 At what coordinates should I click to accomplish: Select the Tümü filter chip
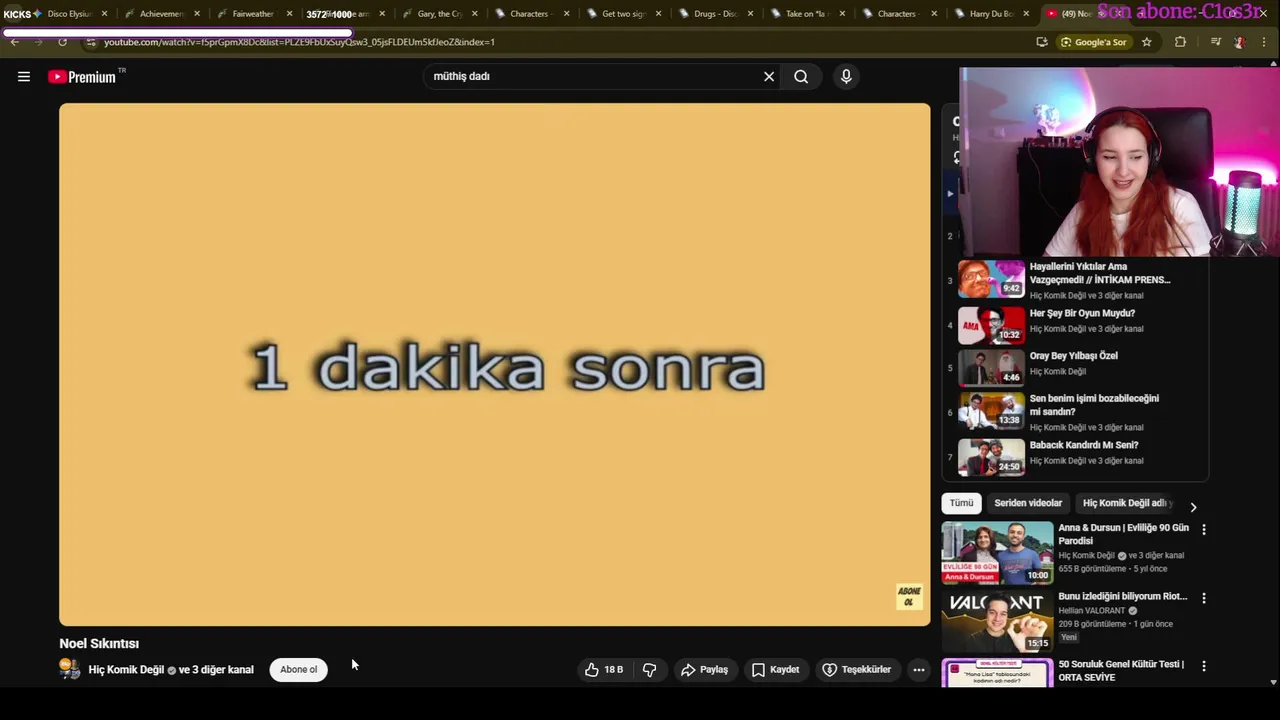[x=961, y=503]
